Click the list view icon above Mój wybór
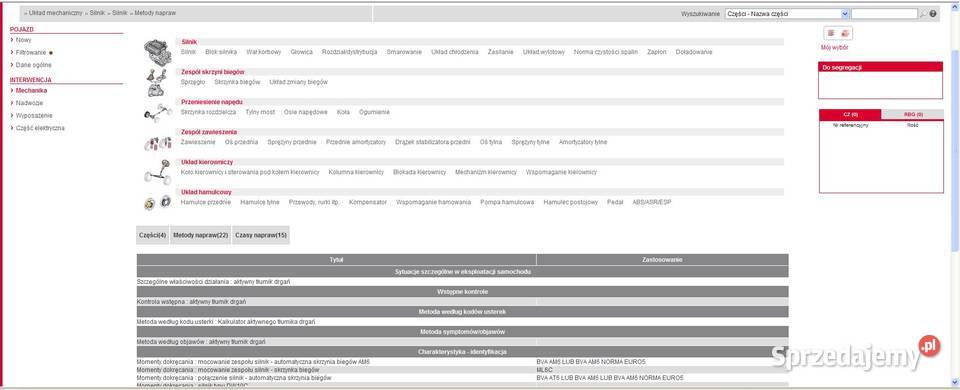The width and height of the screenshot is (960, 390). pyautogui.click(x=831, y=33)
